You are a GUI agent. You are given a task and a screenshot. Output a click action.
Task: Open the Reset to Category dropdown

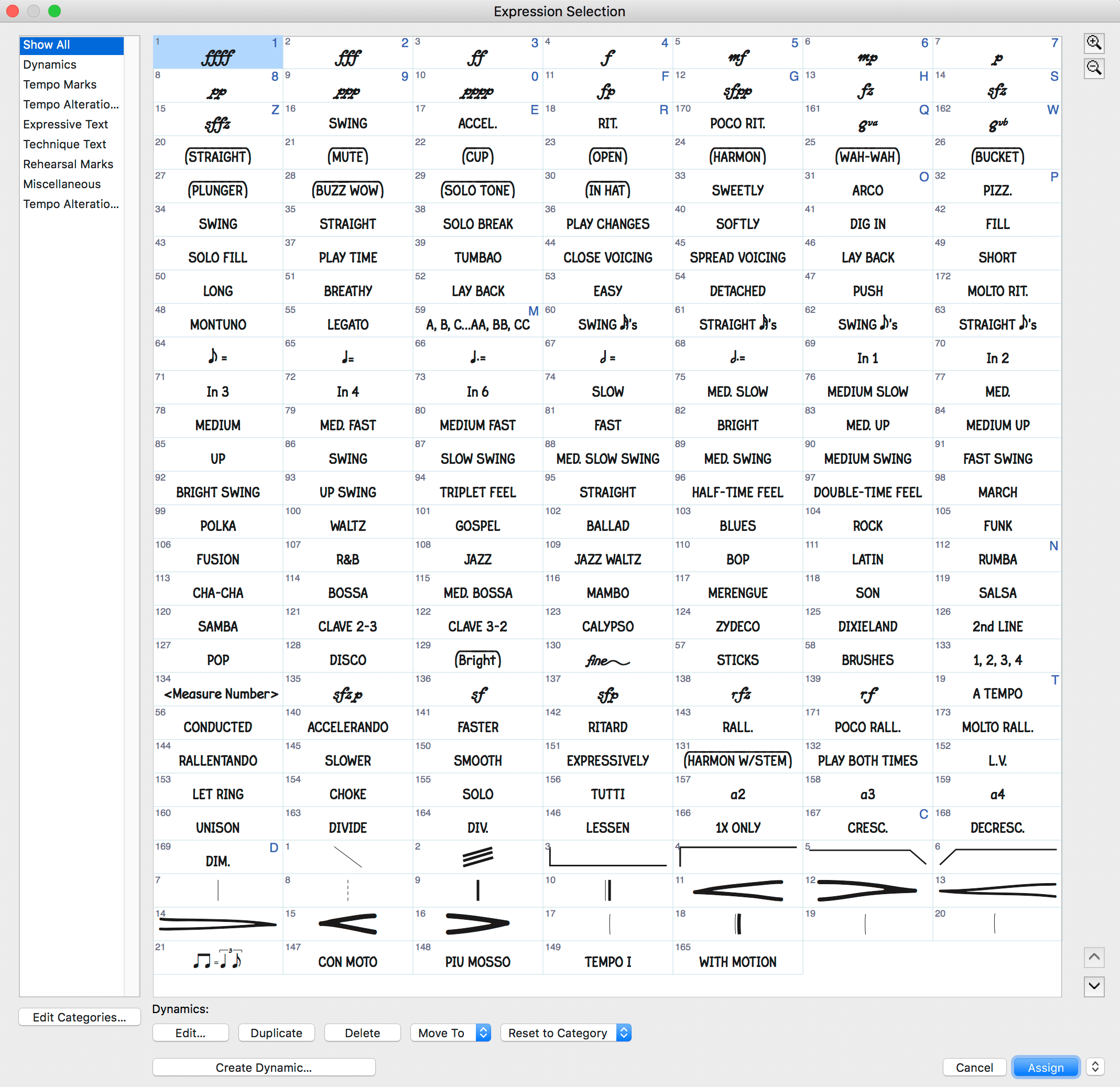point(566,1032)
